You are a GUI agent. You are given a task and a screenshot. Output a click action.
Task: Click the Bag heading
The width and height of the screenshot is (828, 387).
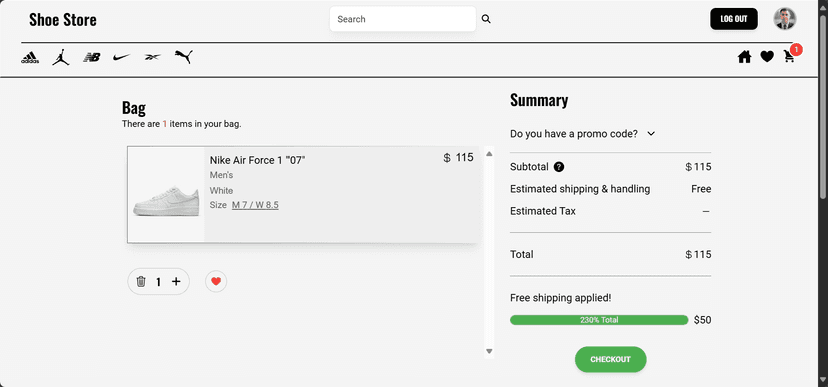tap(134, 108)
